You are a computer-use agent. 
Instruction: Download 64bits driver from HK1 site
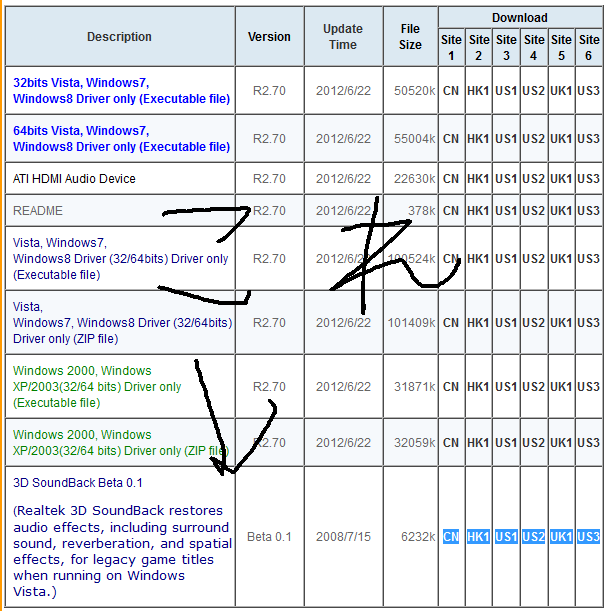coord(478,138)
